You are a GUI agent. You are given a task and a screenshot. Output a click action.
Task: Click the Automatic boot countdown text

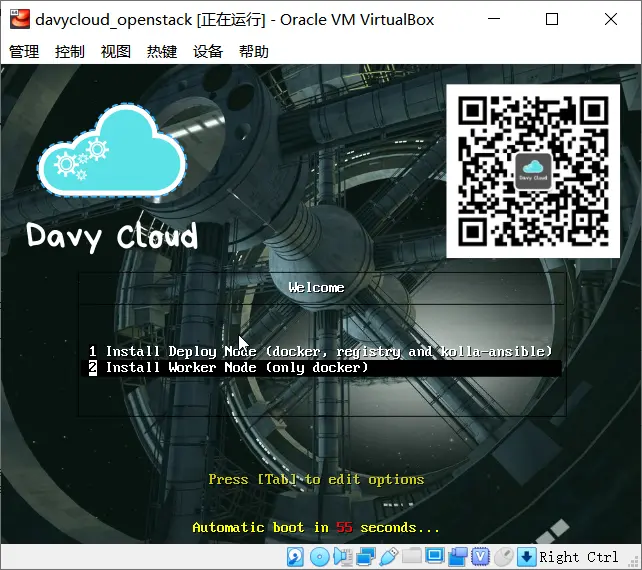[316, 527]
